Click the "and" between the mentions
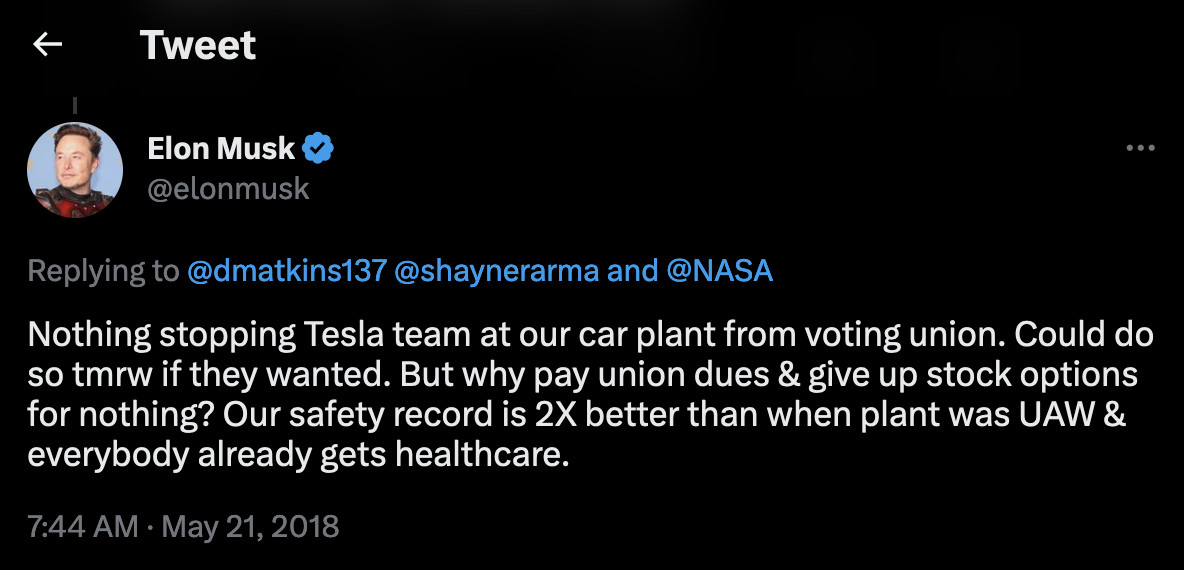The width and height of the screenshot is (1184, 570). pos(632,271)
